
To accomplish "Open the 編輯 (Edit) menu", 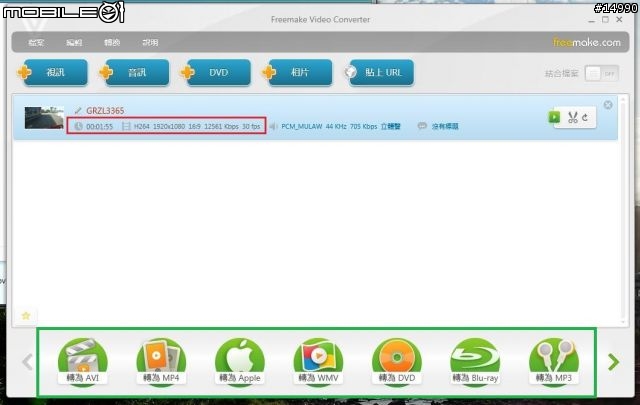I will (x=74, y=42).
